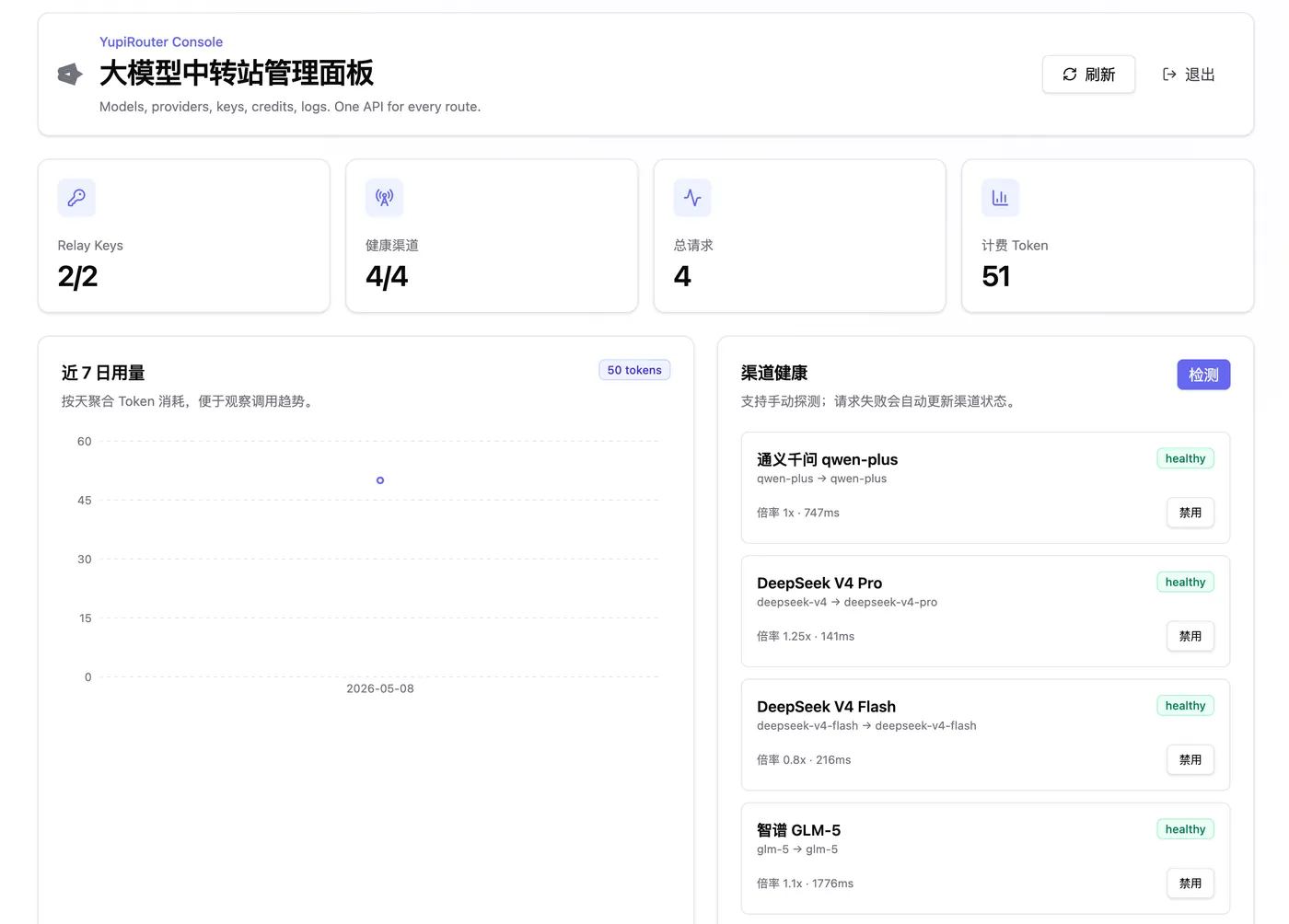Click the Models, providers, keys subtitle text
The width and height of the screenshot is (1289, 924).
(x=290, y=107)
